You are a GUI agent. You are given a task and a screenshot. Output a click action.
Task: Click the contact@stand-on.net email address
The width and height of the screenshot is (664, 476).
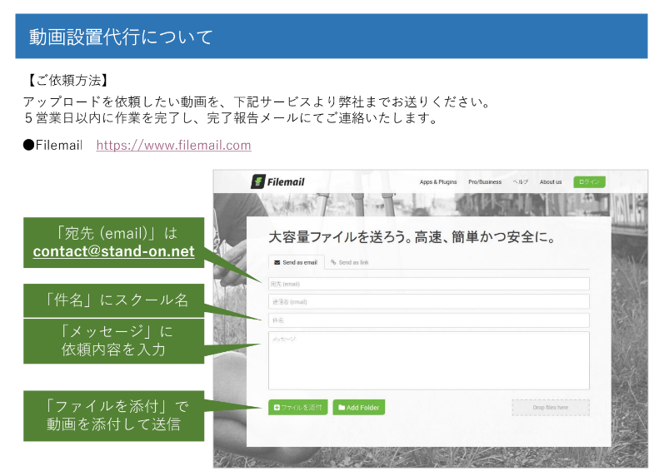click(113, 252)
